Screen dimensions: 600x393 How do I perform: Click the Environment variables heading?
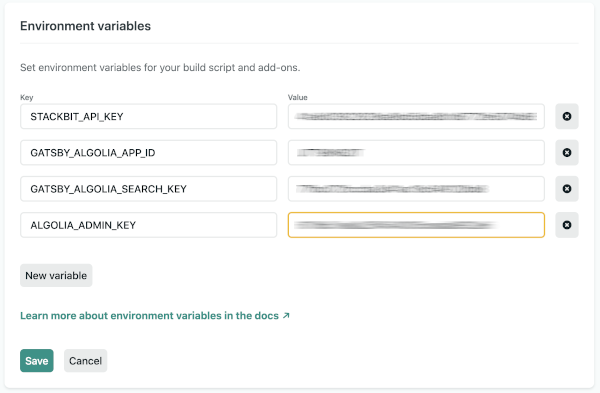pyautogui.click(x=85, y=26)
